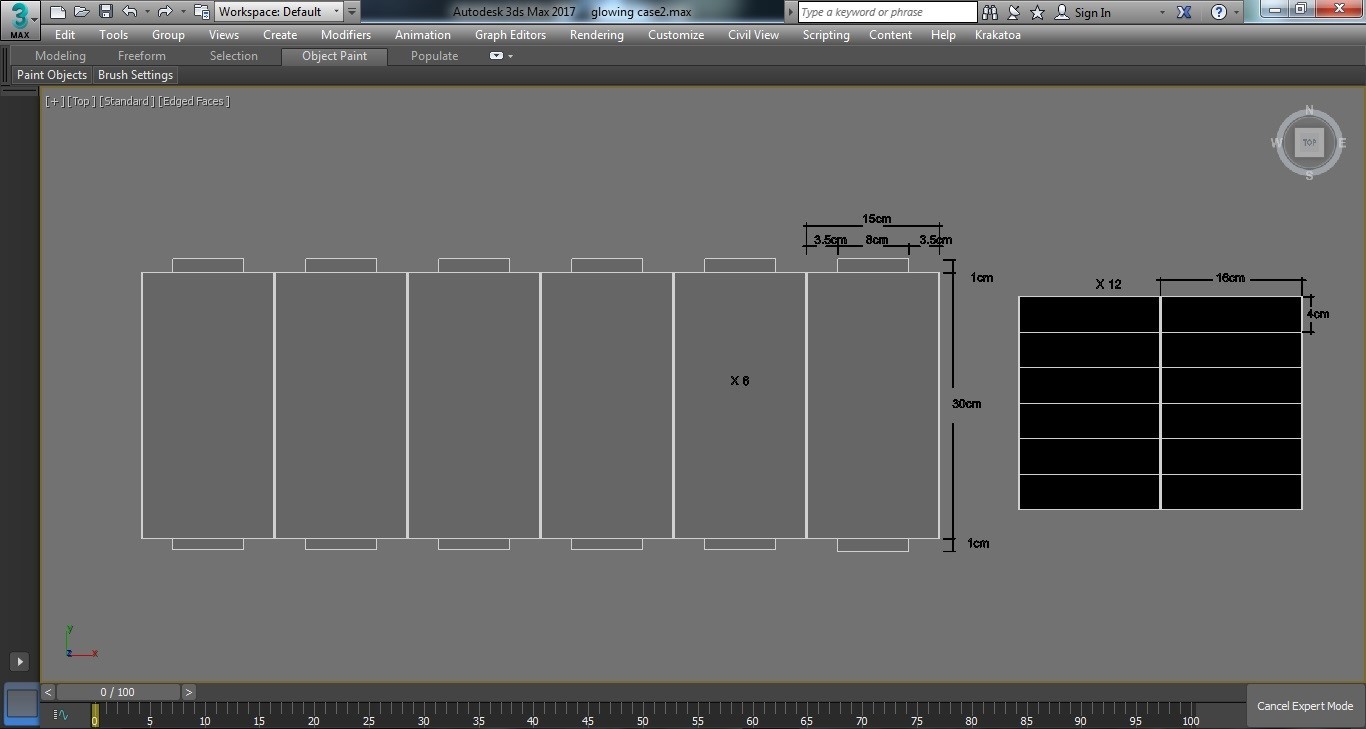This screenshot has height=729, width=1366.
Task: Open the Content menu
Action: tap(890, 35)
